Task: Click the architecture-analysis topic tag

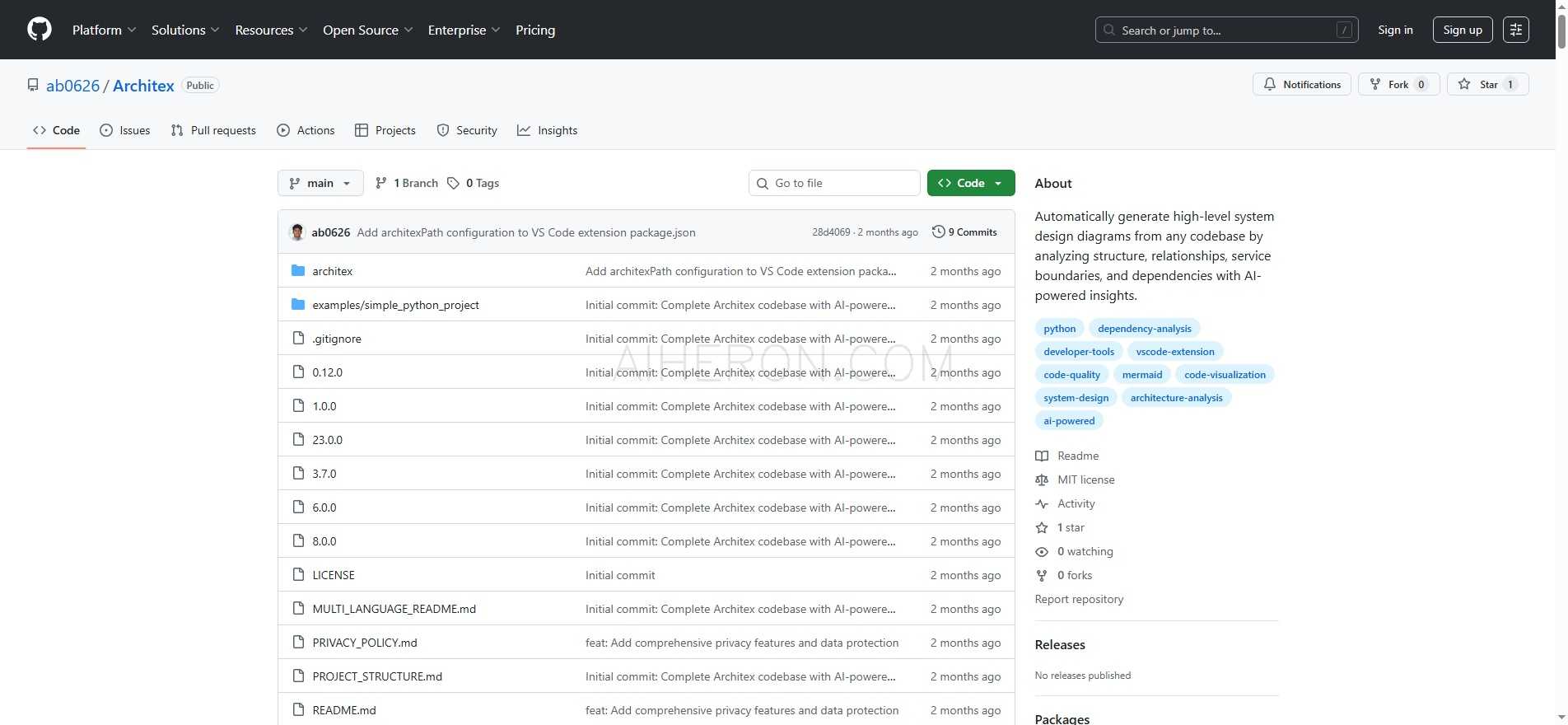Action: [1176, 398]
